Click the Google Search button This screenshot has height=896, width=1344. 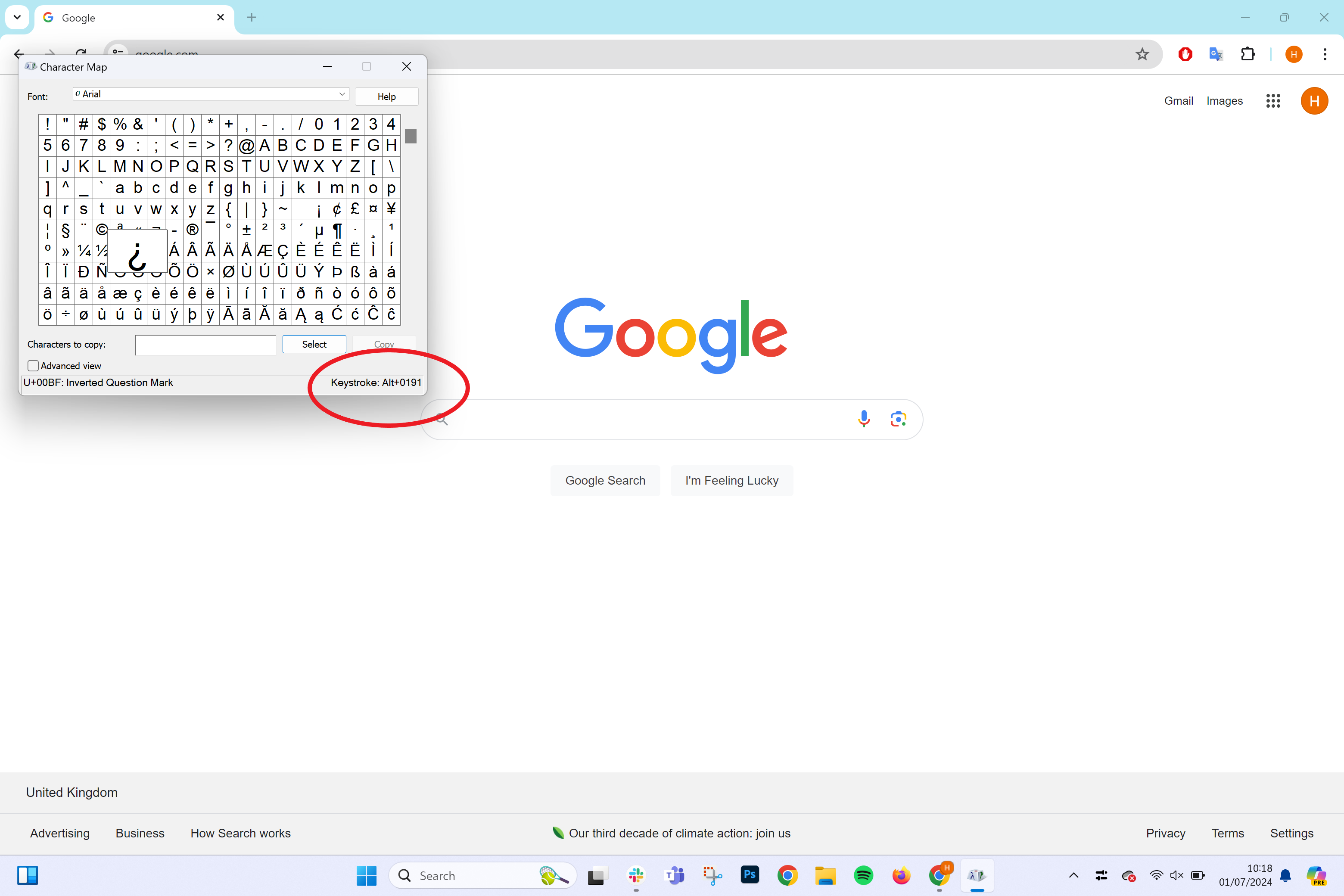[x=605, y=481]
